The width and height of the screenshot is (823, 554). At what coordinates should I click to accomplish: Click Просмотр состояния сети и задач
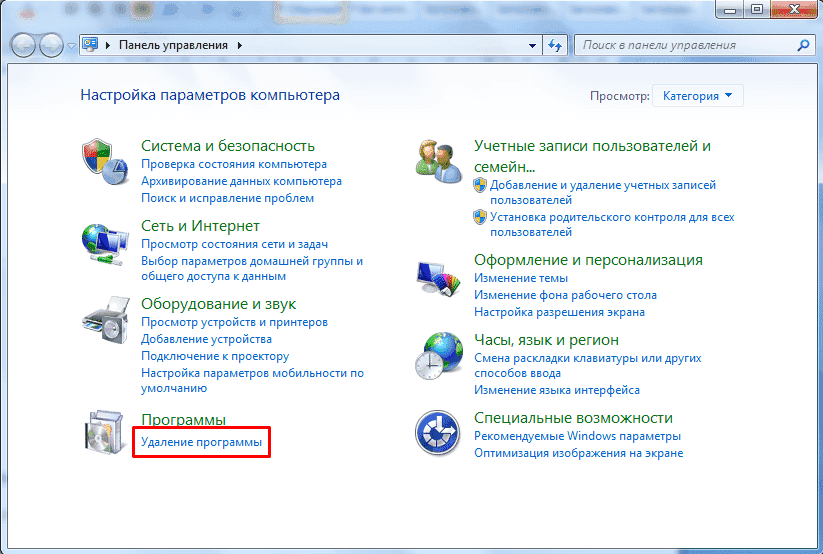click(x=234, y=244)
